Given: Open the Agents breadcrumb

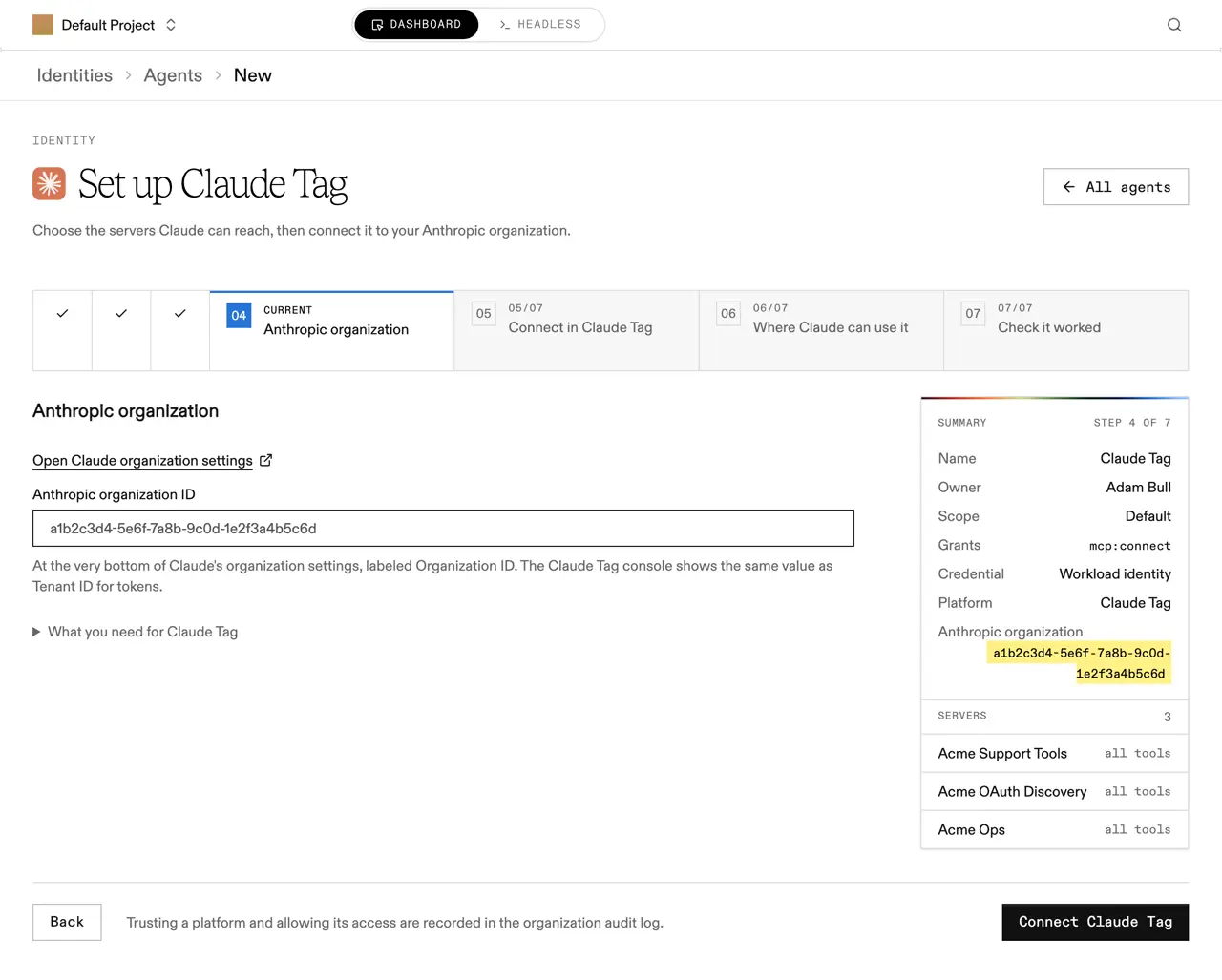Looking at the screenshot, I should coord(173,75).
